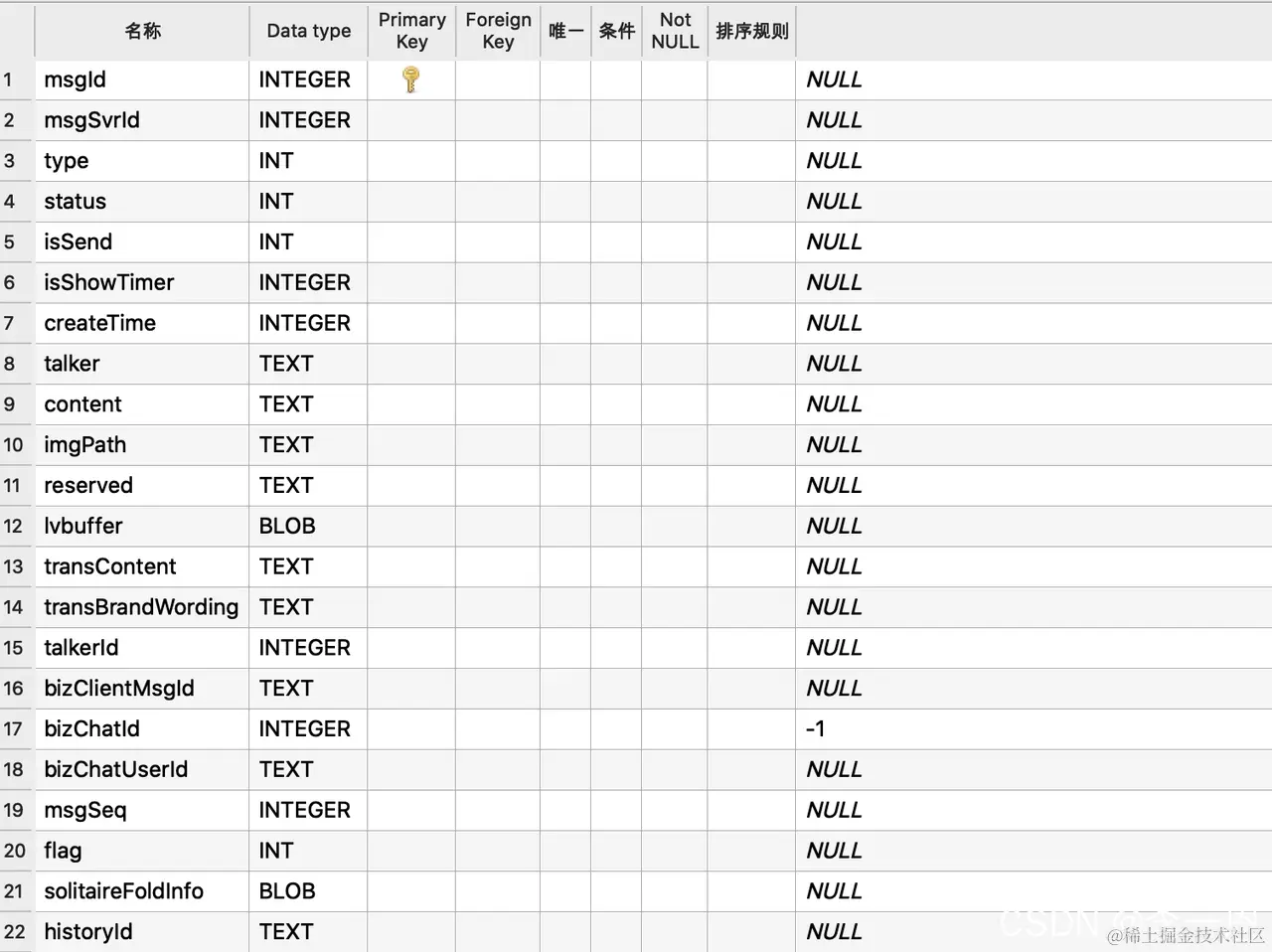
Task: Select row number 12 header
Action: [17, 527]
